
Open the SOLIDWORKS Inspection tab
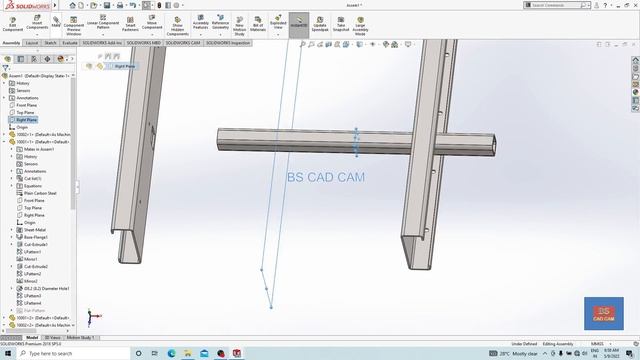[228, 43]
